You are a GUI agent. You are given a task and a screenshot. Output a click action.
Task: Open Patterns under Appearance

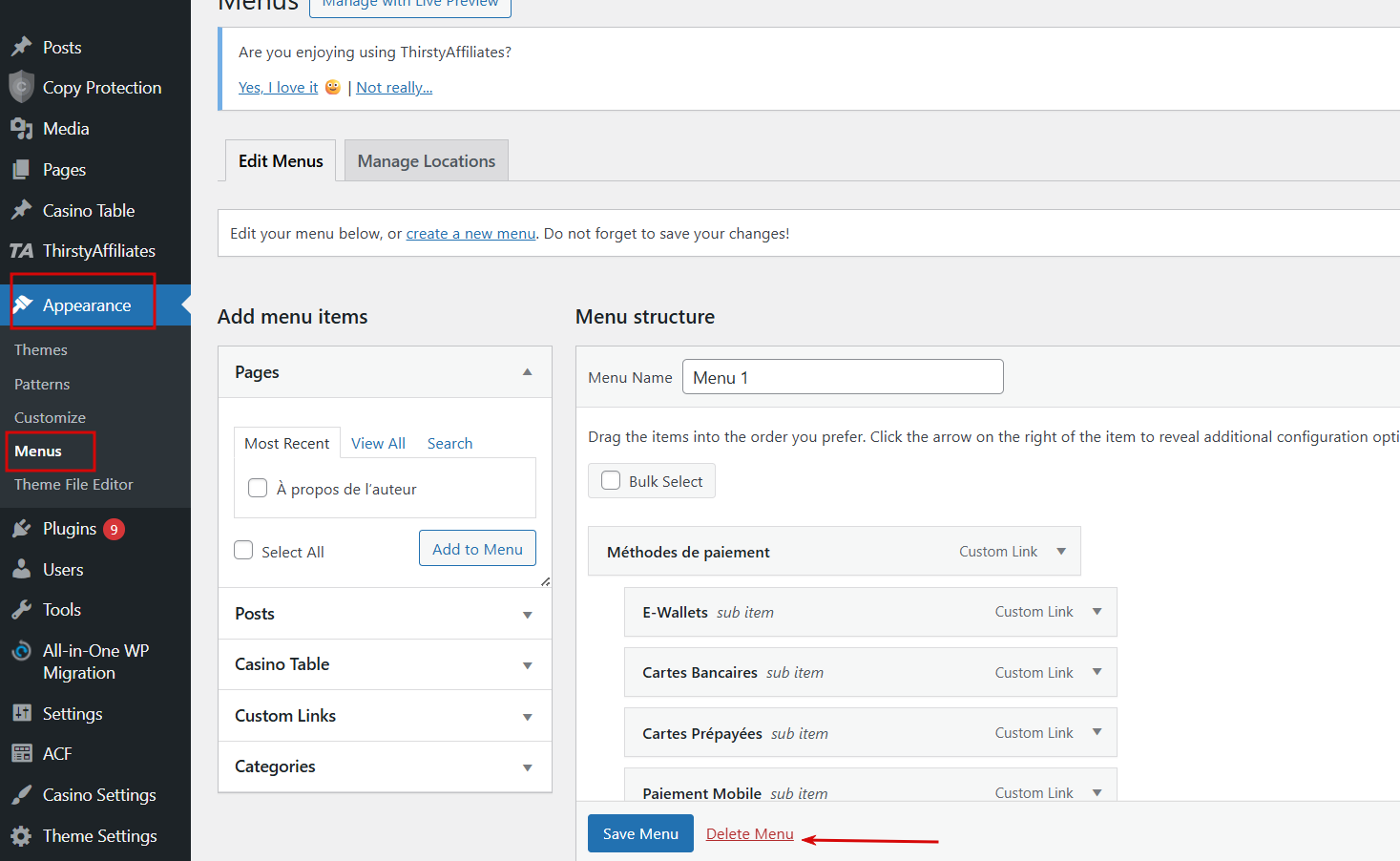(x=42, y=384)
